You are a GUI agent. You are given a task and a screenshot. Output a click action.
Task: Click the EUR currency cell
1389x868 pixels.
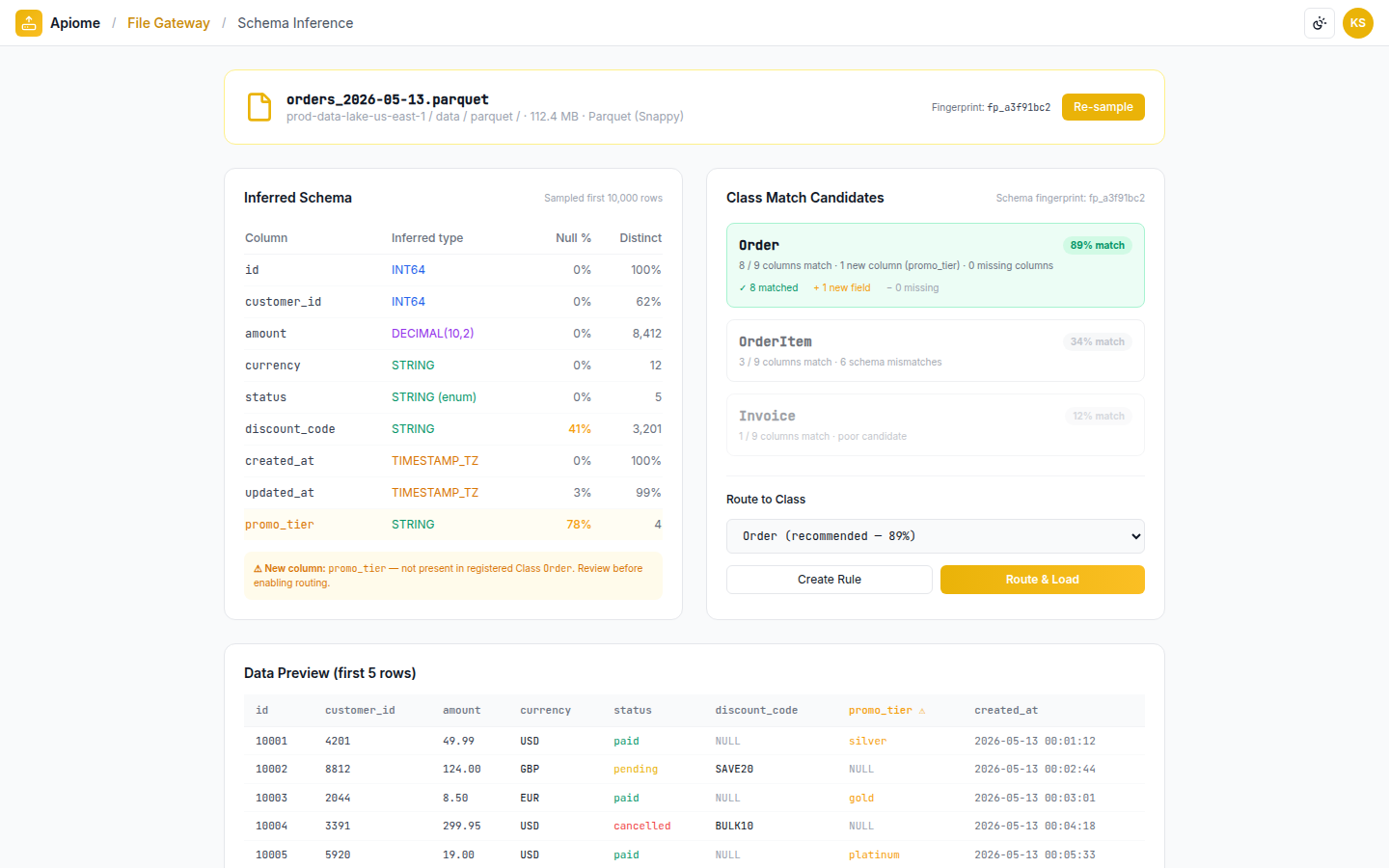click(x=530, y=799)
